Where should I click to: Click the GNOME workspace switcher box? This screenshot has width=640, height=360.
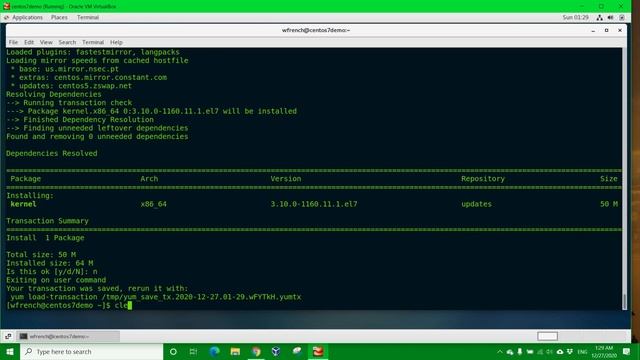[x=547, y=336]
